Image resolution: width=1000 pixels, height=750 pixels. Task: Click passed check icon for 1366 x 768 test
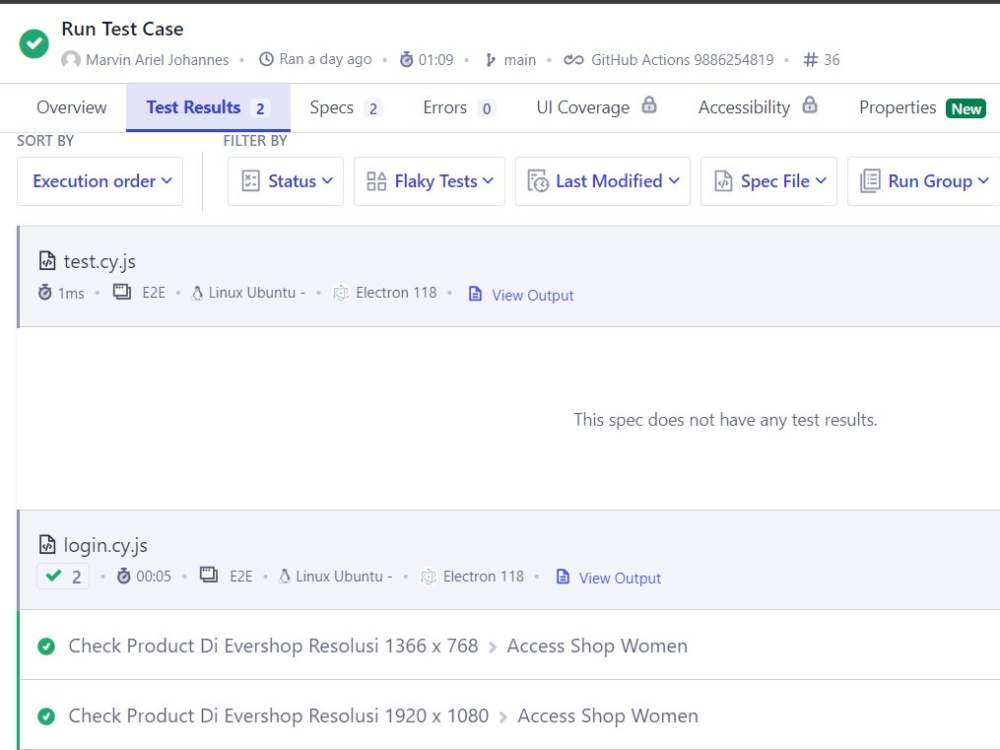pos(46,647)
